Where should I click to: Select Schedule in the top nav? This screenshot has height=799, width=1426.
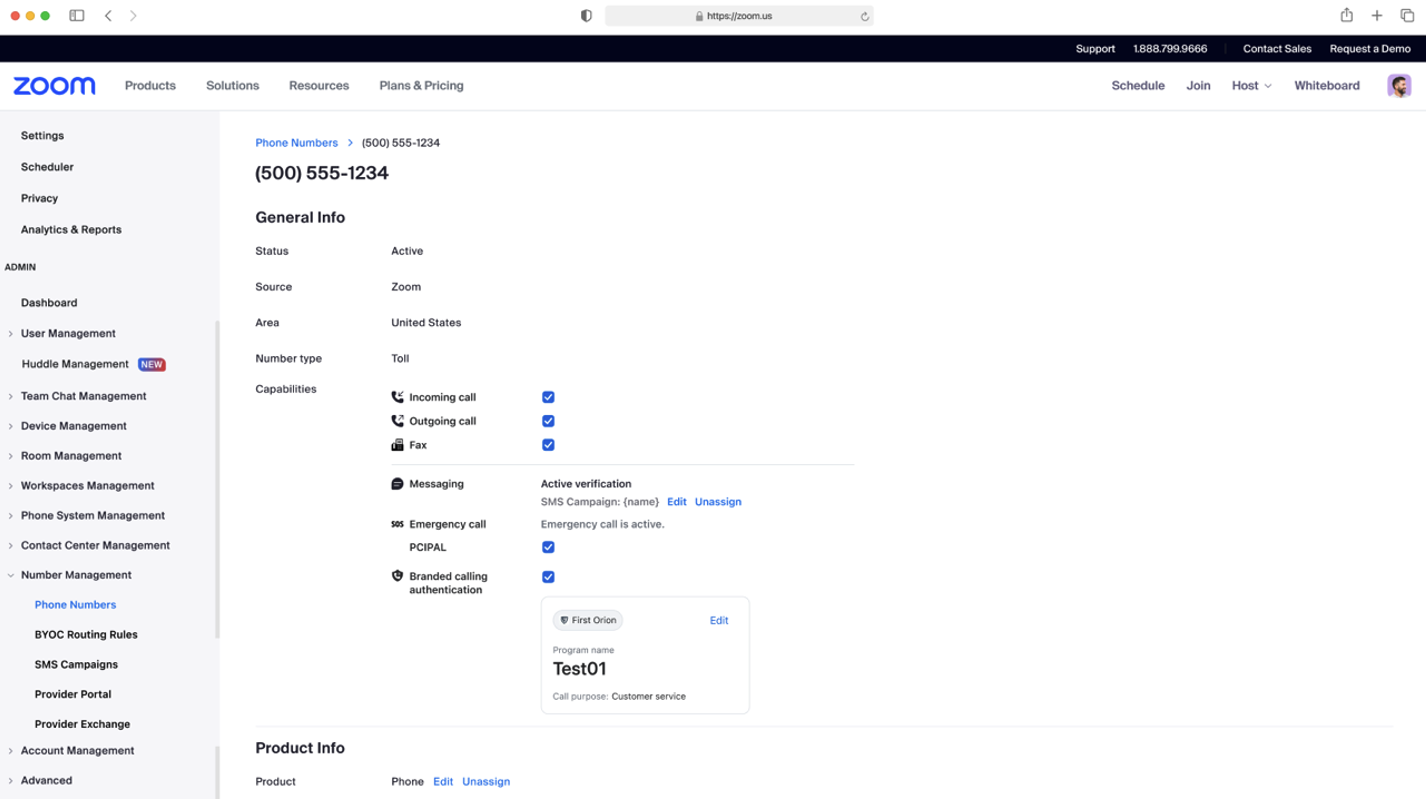point(1138,86)
